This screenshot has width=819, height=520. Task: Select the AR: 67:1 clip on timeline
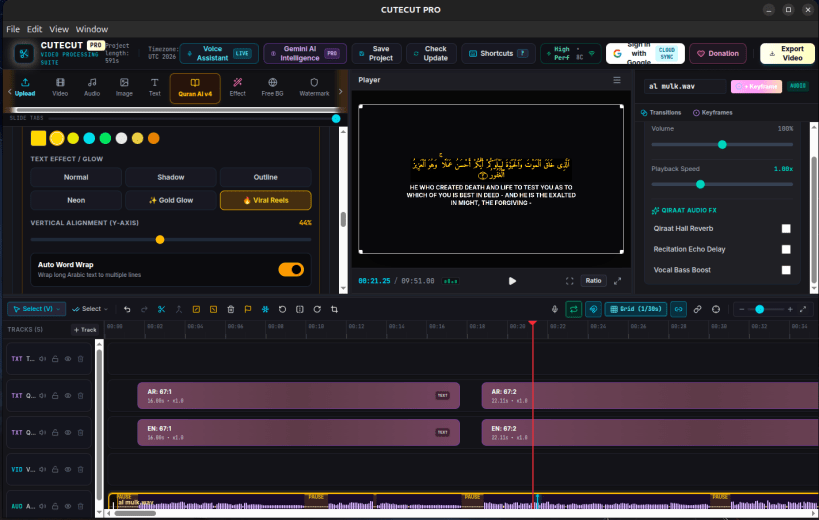pos(298,396)
